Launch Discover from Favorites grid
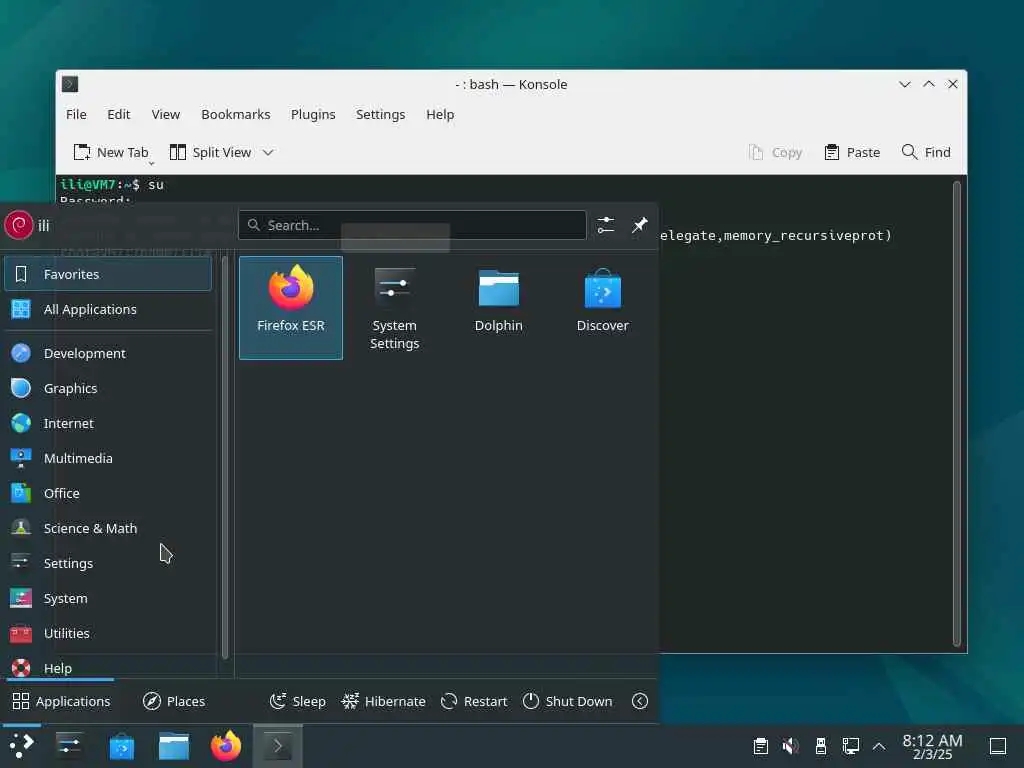This screenshot has height=768, width=1024. tap(602, 308)
